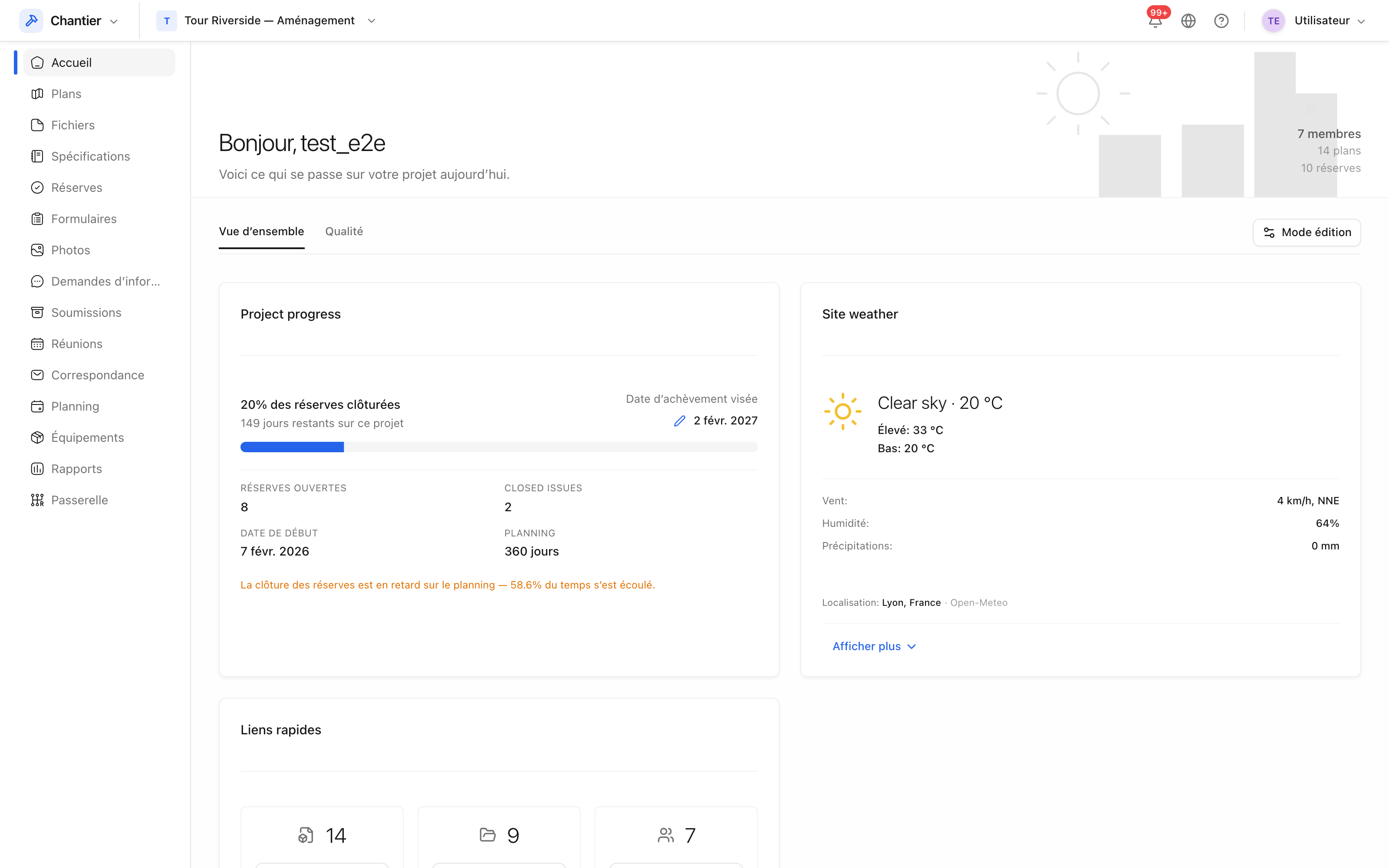Image resolution: width=1389 pixels, height=868 pixels.
Task: Click the Réunions calendar icon
Action: point(37,344)
